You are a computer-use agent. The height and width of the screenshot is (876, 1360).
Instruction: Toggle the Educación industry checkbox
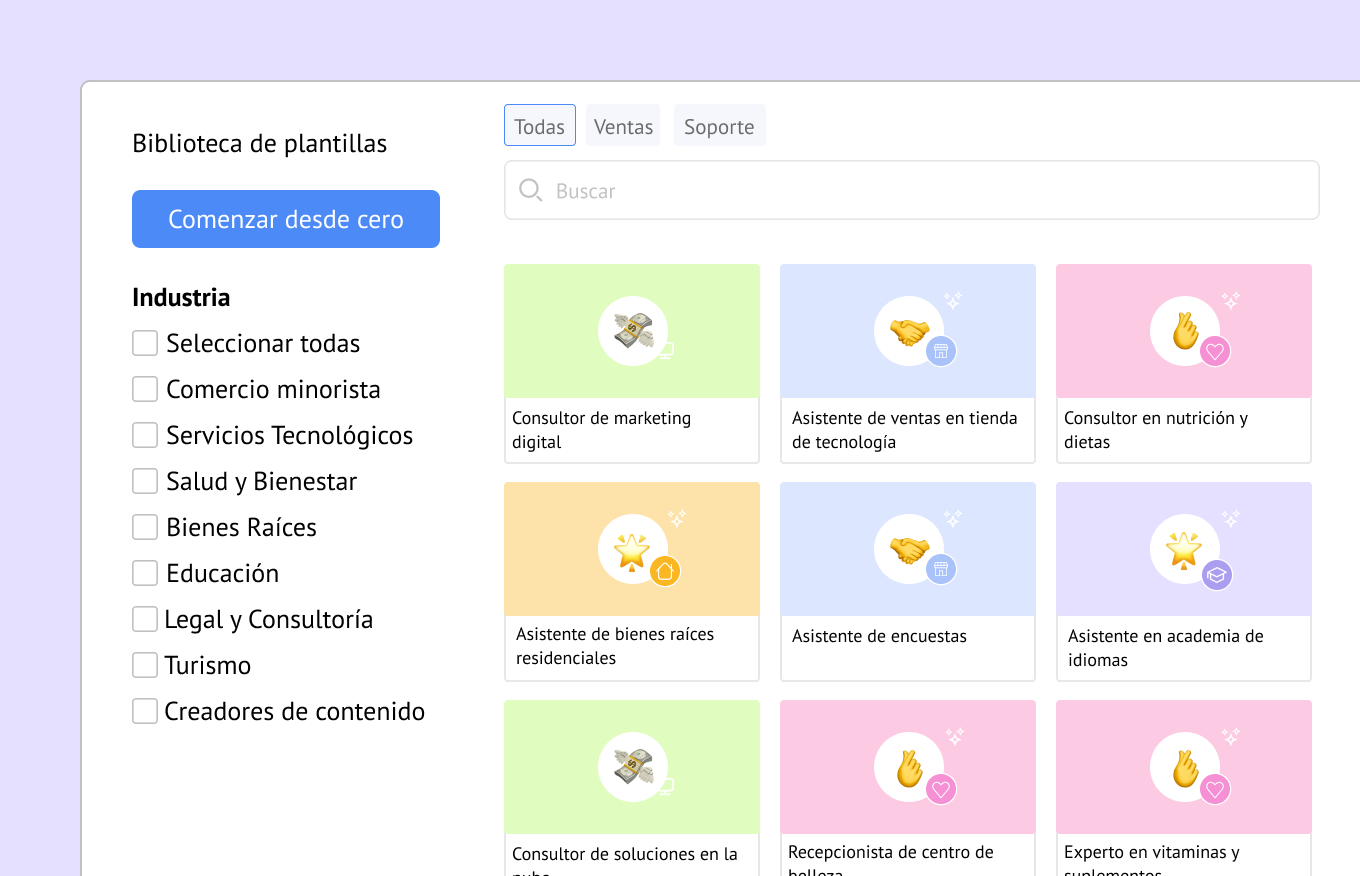coord(145,573)
